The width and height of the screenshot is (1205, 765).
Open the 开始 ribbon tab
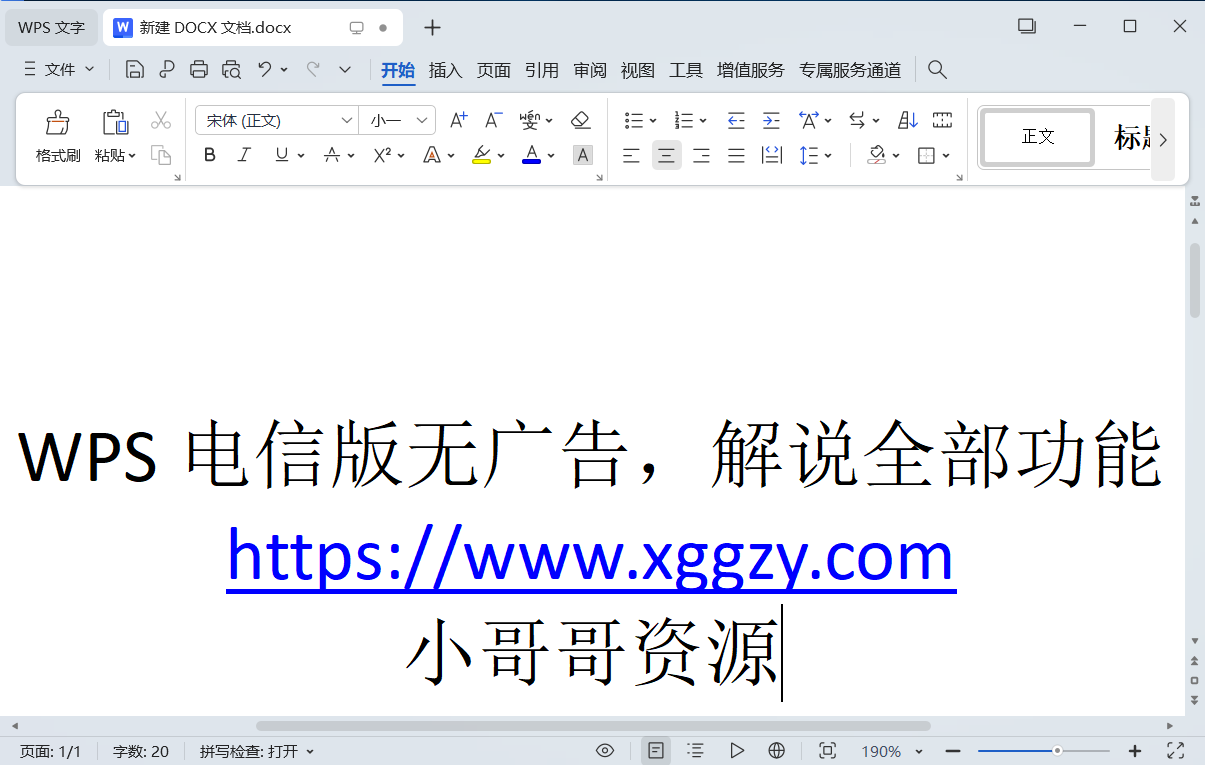click(x=397, y=70)
